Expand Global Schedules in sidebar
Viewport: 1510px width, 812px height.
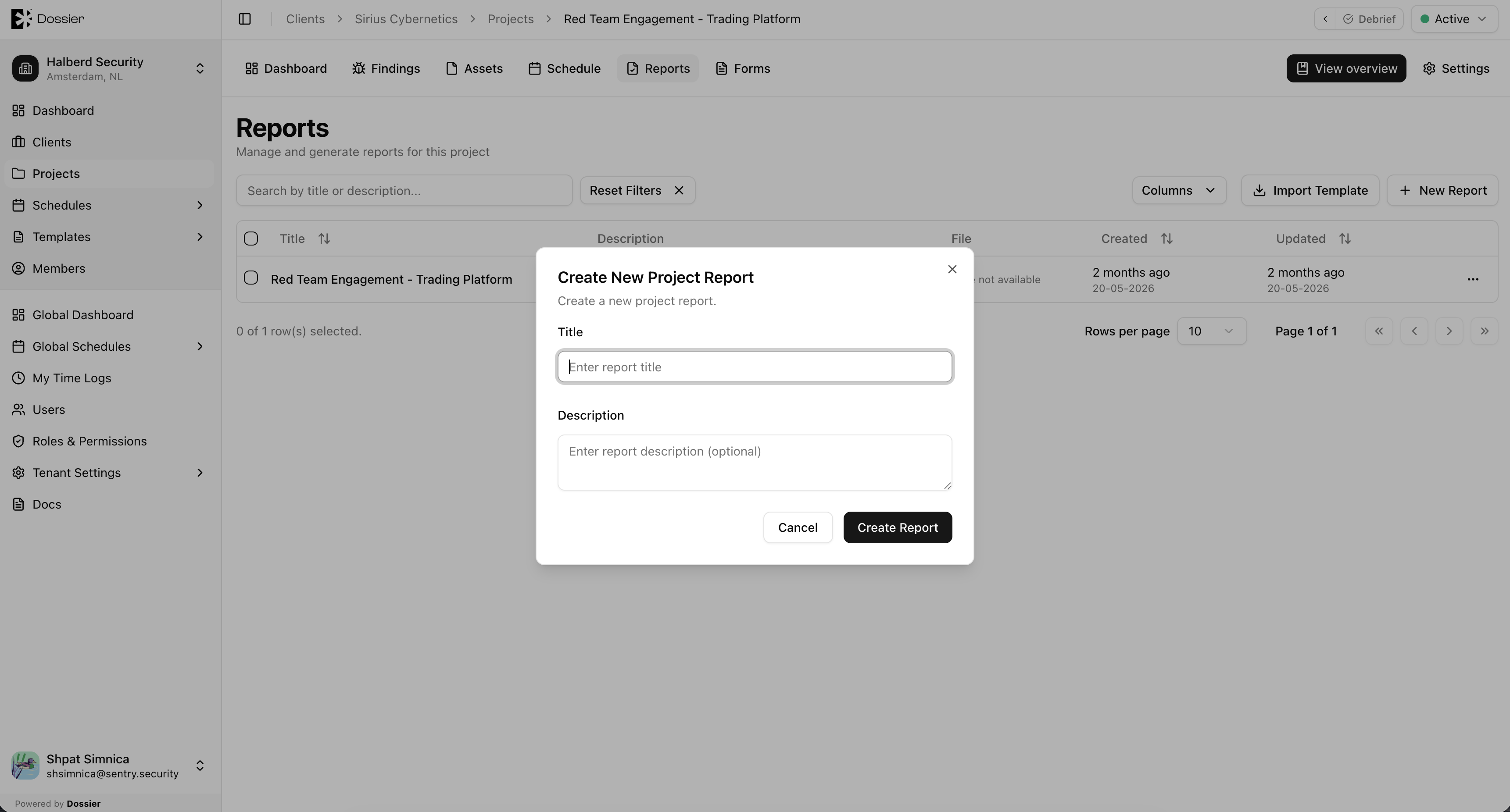pos(109,347)
